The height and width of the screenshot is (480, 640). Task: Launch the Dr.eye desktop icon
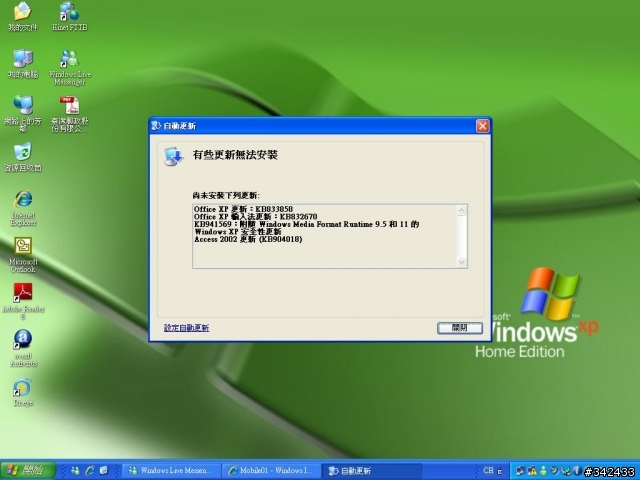coord(23,392)
